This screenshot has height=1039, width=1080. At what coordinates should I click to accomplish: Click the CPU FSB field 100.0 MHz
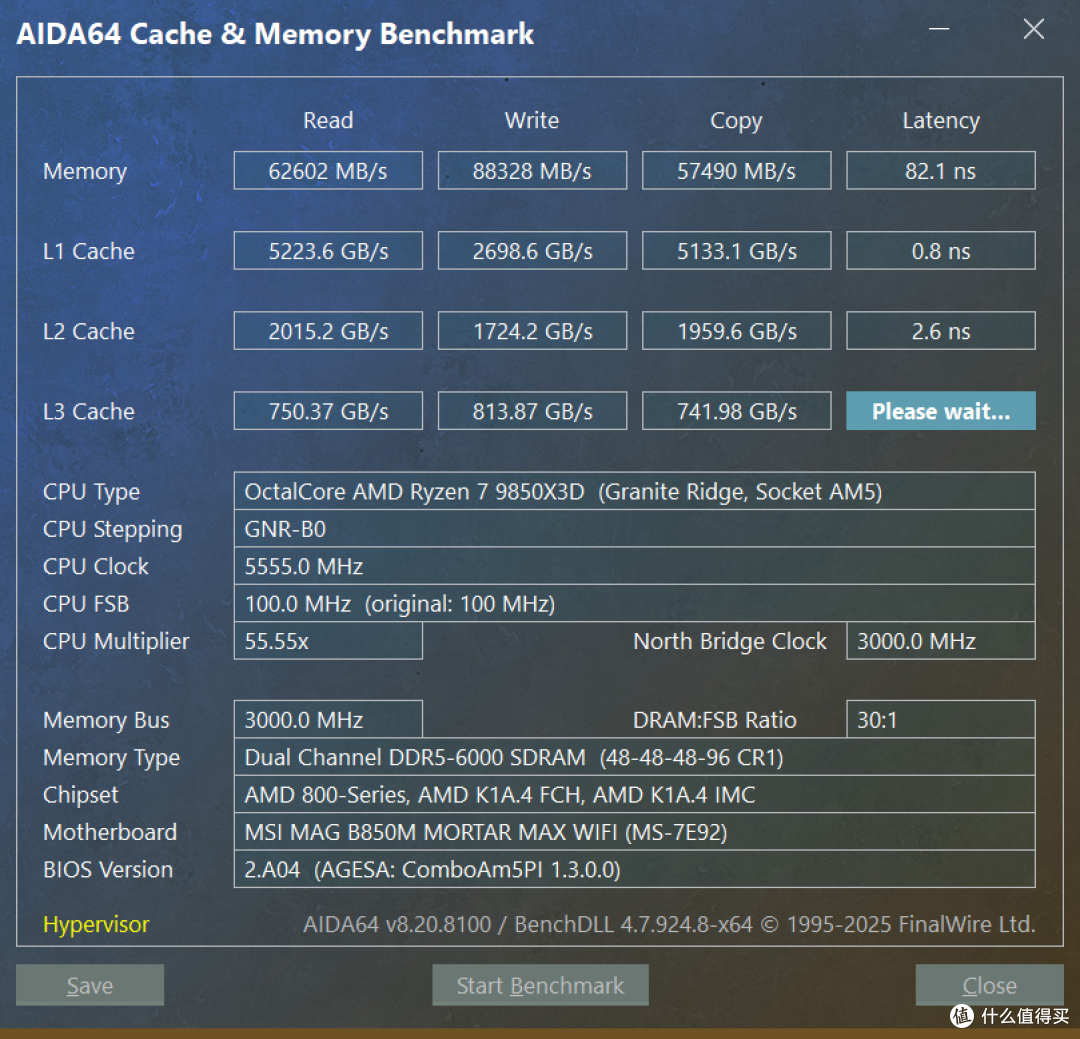(634, 604)
